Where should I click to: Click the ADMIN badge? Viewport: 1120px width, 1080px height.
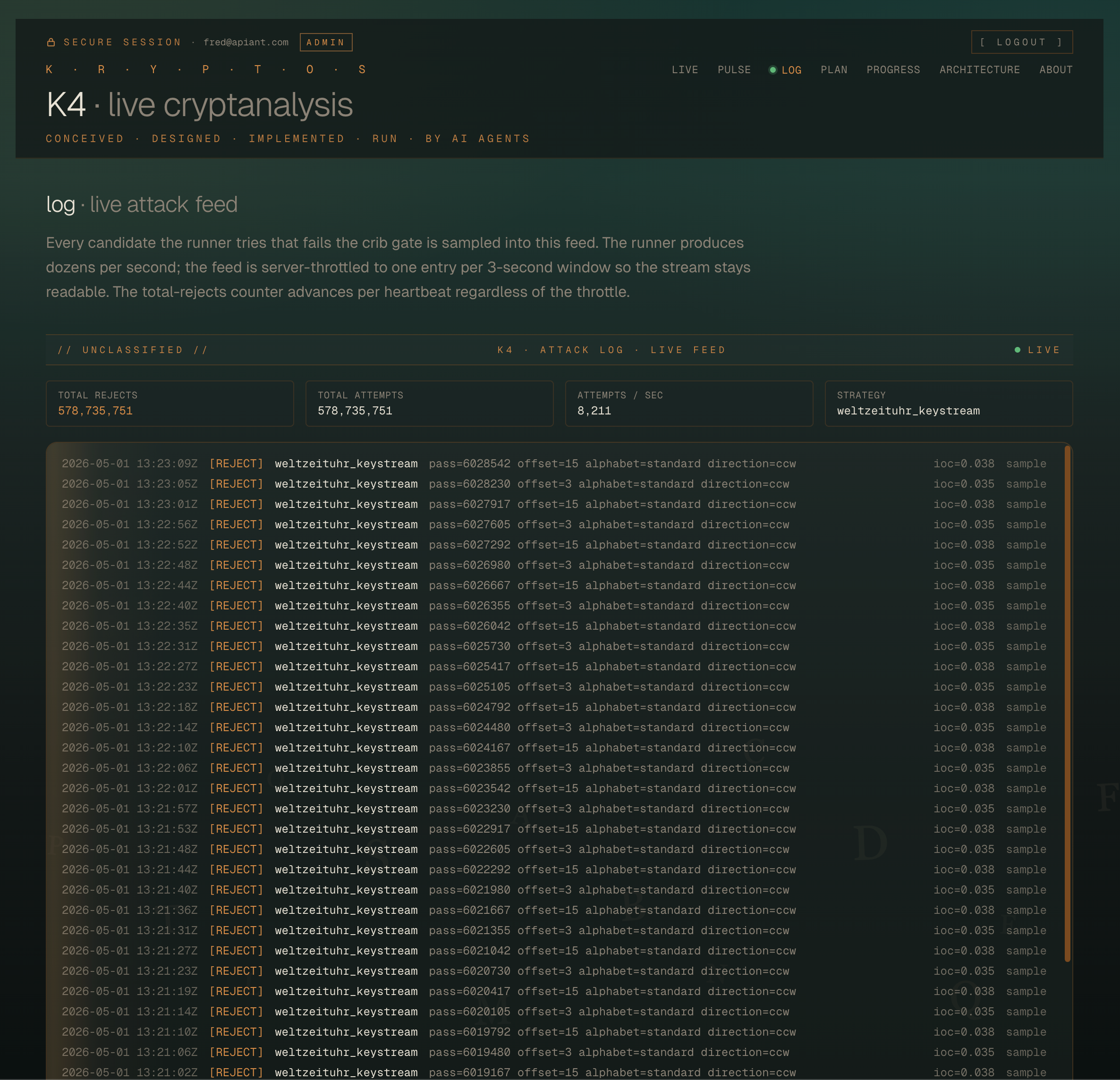(326, 42)
